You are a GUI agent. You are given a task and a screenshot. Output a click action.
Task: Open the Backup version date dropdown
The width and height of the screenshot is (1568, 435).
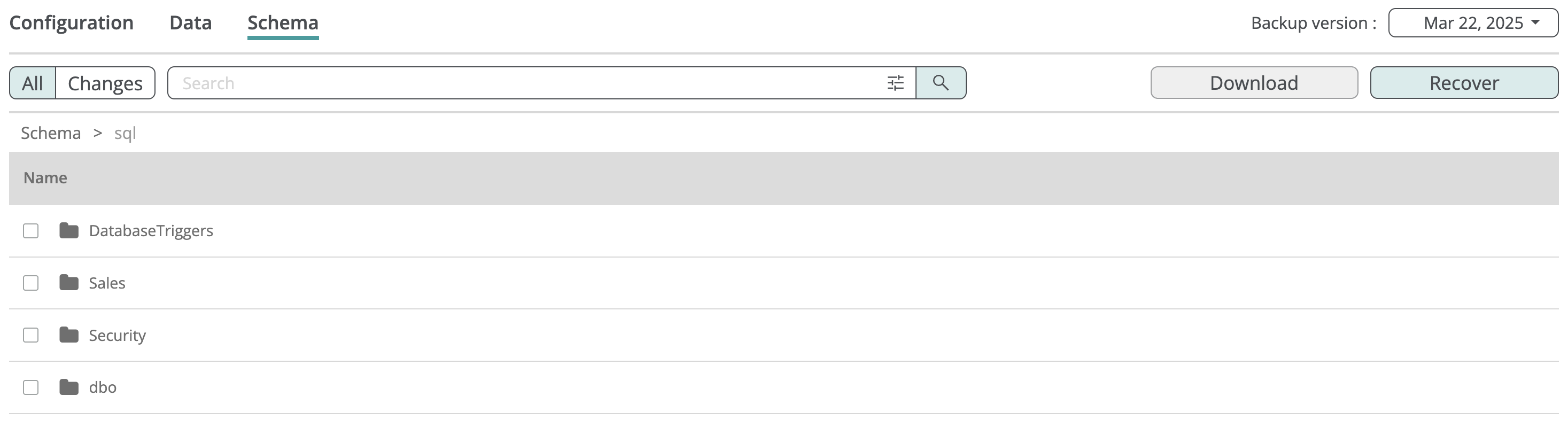coord(1473,23)
